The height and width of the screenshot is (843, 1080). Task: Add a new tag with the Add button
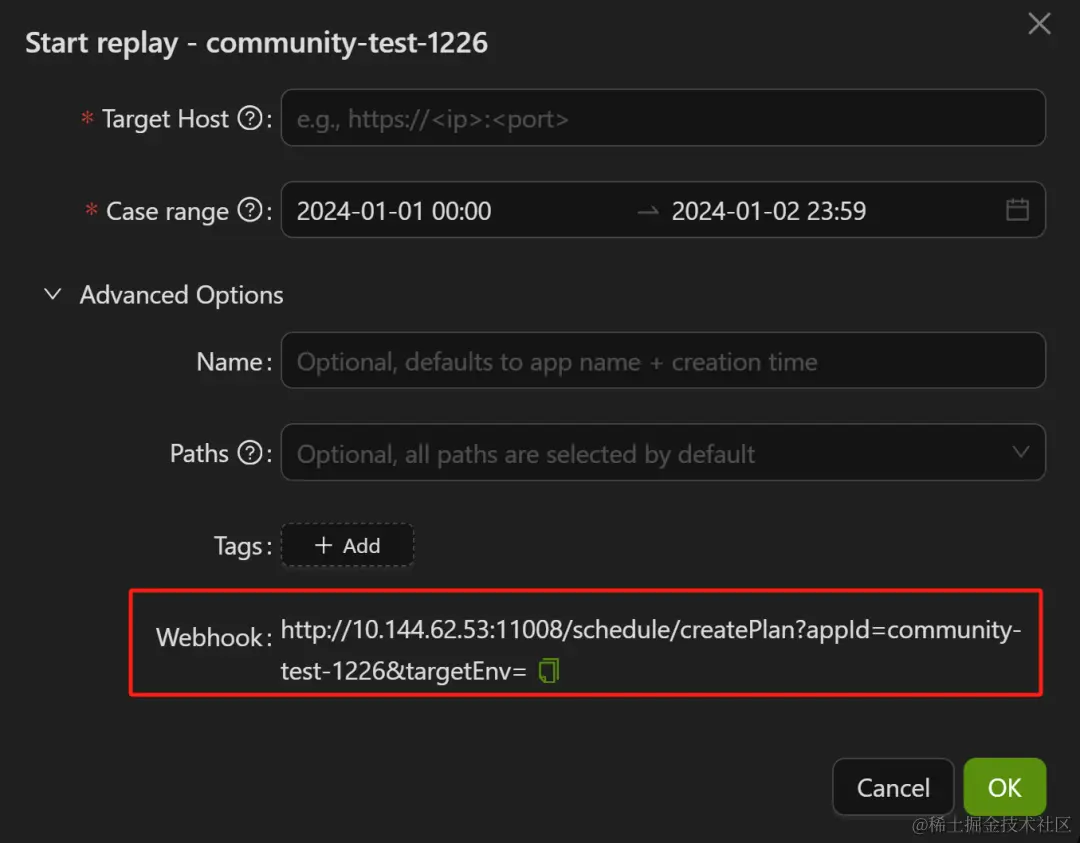[347, 545]
